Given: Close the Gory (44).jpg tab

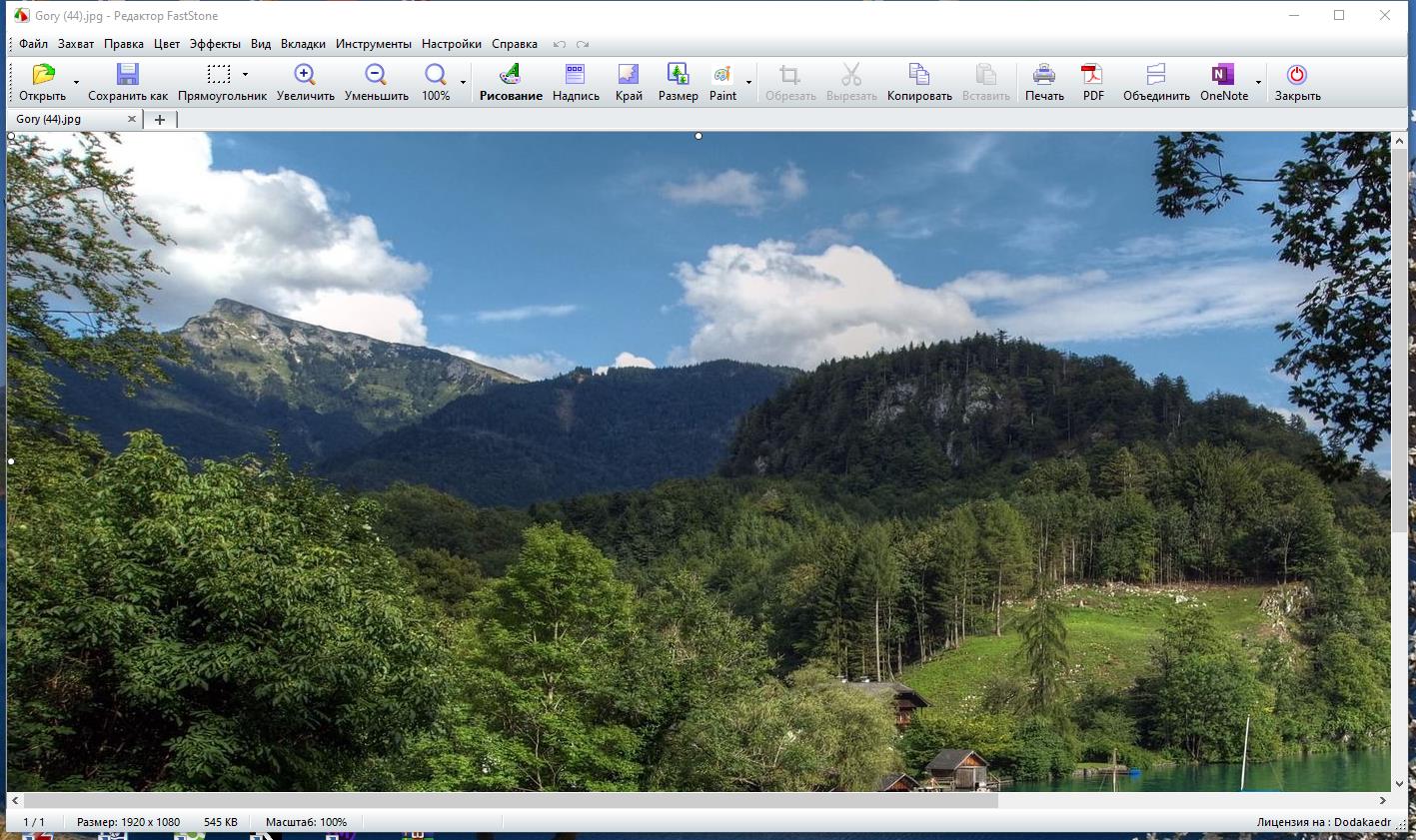Looking at the screenshot, I should (131, 119).
